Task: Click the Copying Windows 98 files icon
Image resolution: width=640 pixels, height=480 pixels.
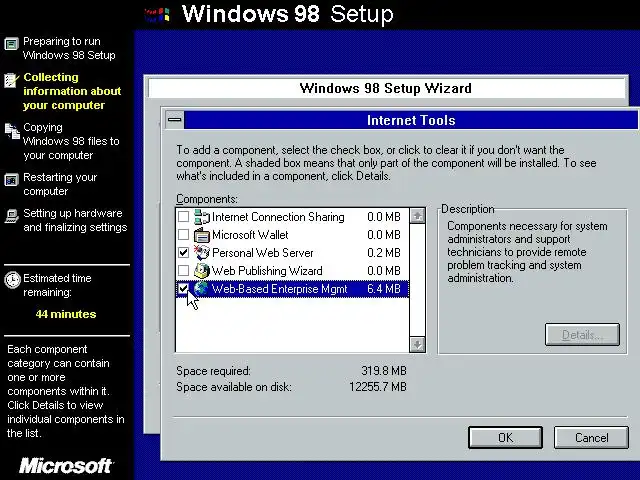Action: [12, 131]
